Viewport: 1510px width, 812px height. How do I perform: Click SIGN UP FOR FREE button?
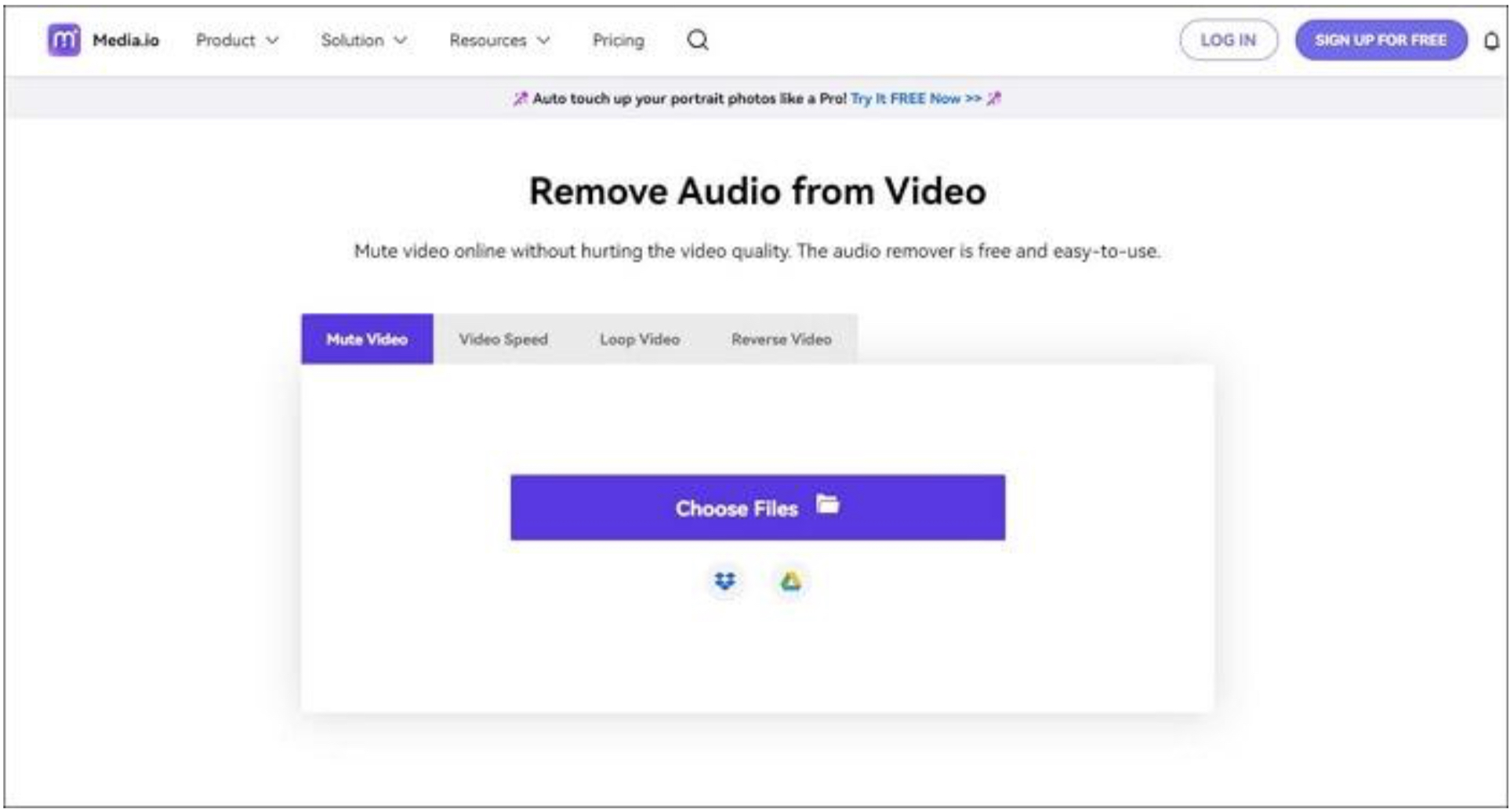(x=1380, y=40)
